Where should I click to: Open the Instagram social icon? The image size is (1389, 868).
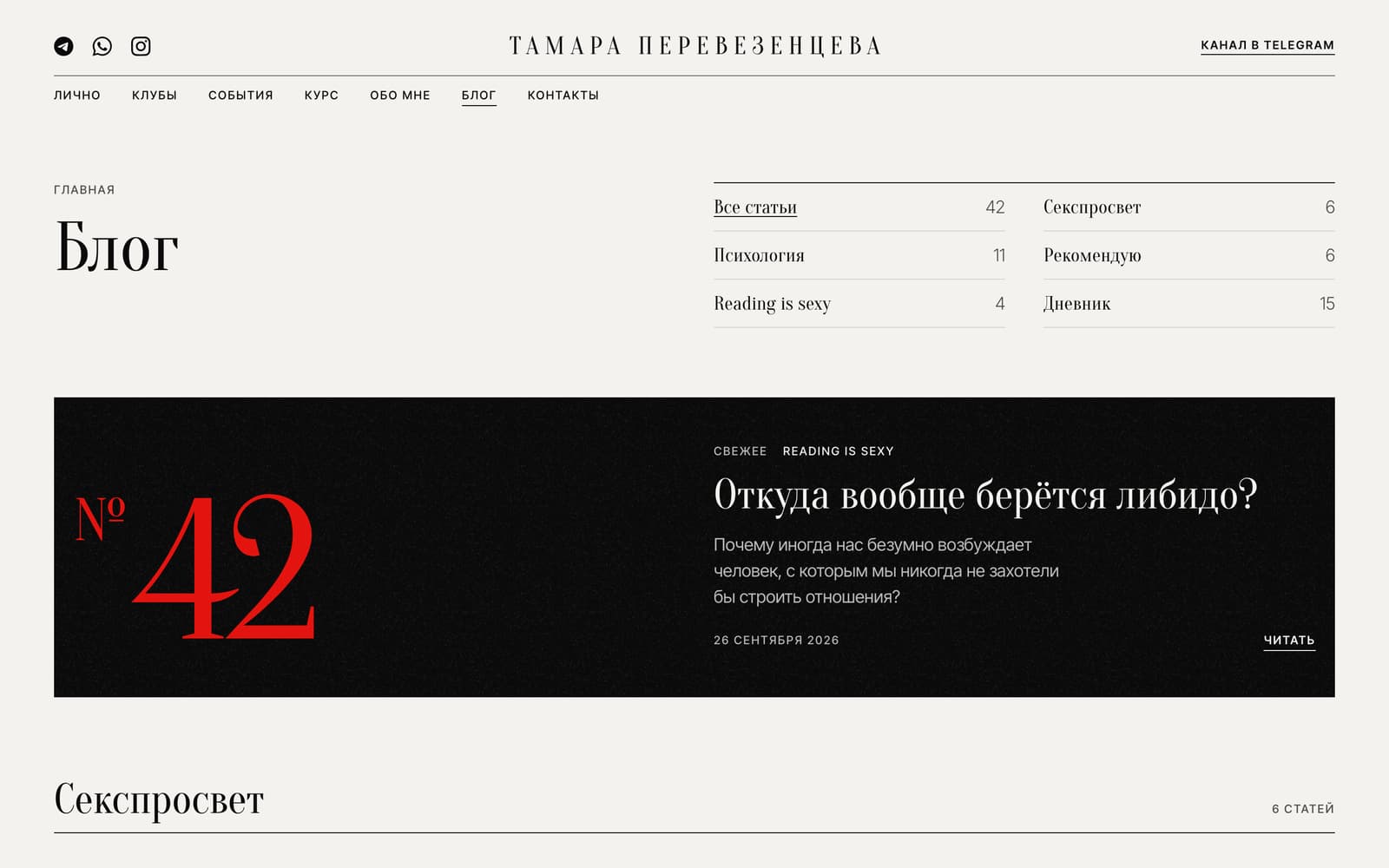[141, 46]
